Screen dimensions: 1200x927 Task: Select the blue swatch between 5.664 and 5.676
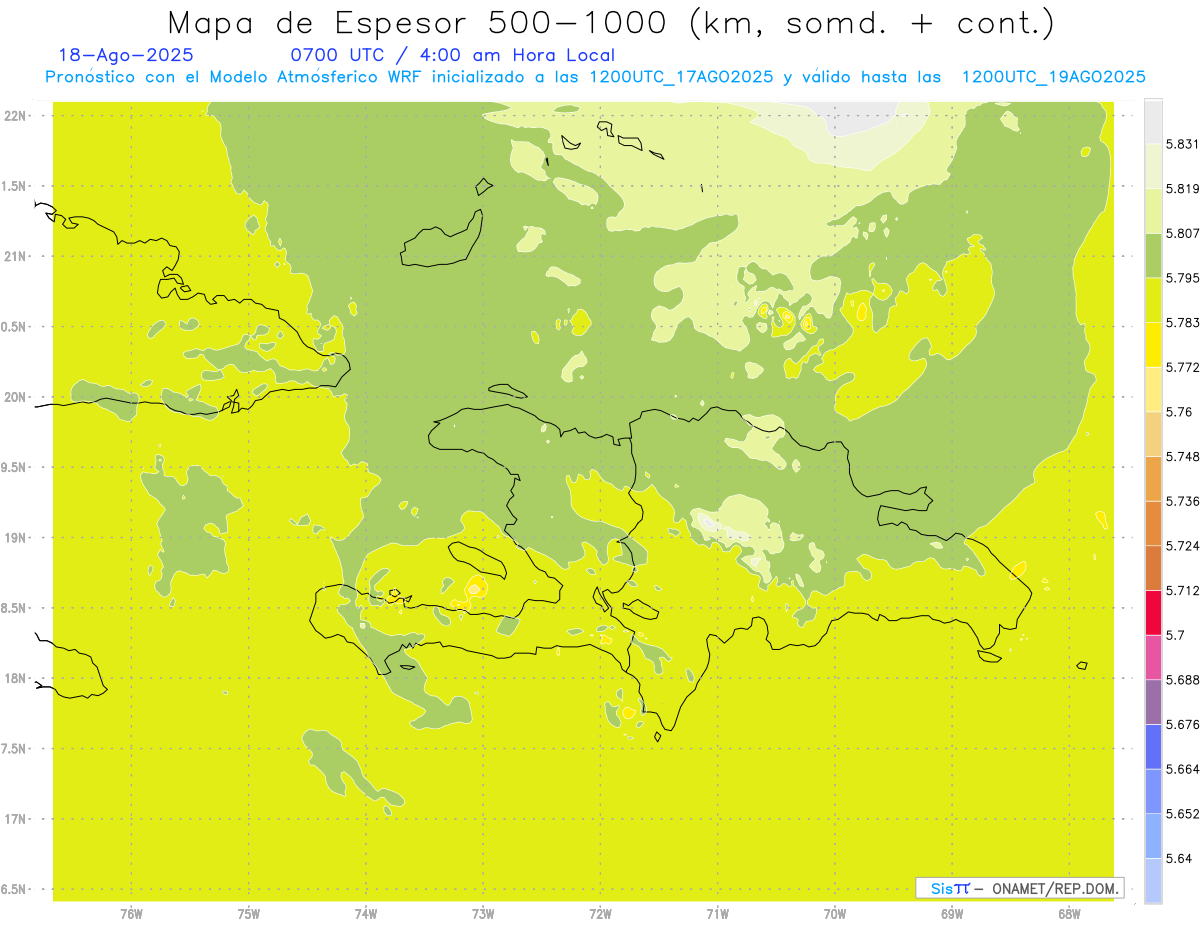click(1153, 747)
